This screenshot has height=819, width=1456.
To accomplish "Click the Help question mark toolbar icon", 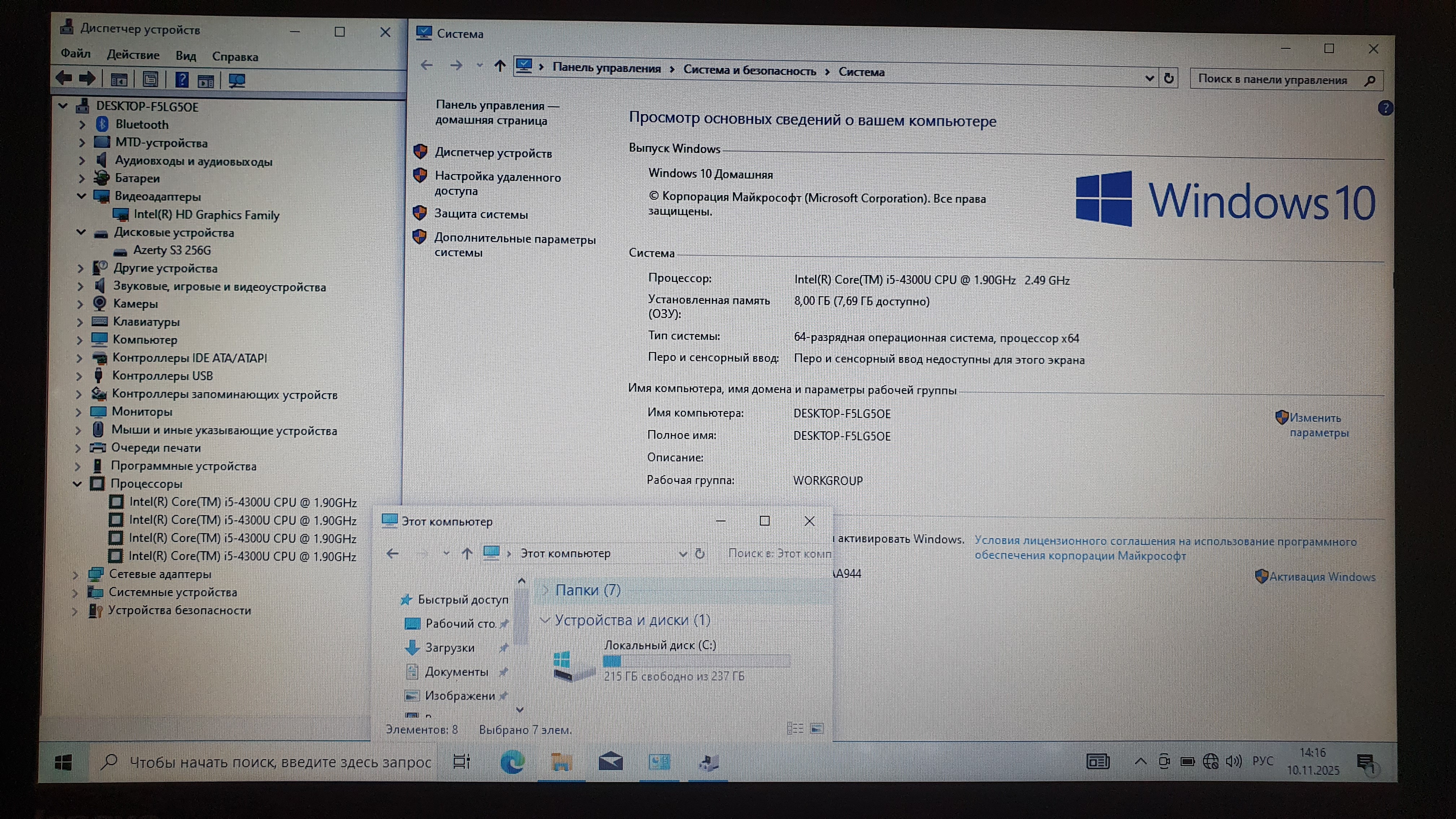I will click(182, 80).
